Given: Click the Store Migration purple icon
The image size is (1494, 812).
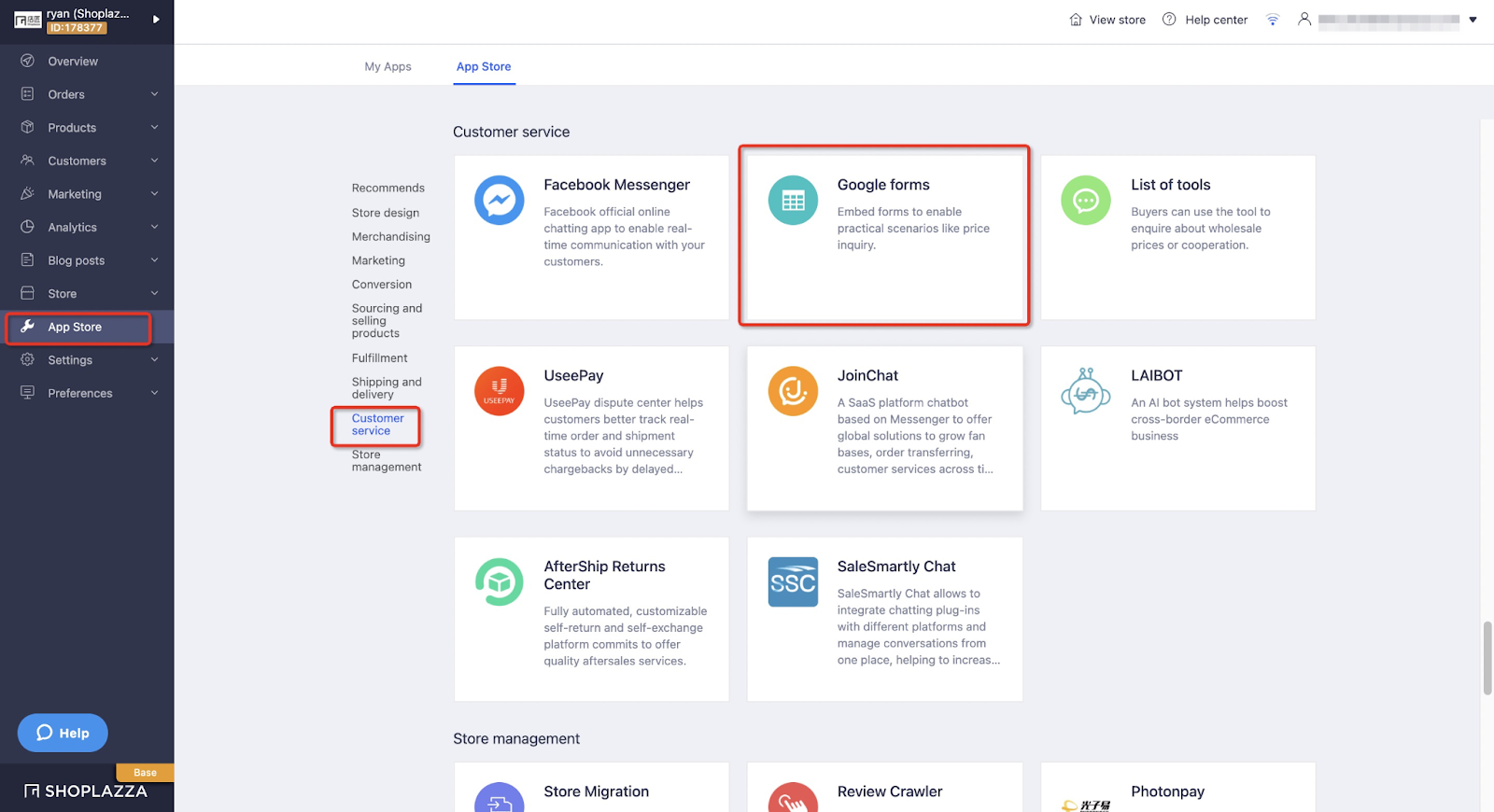Looking at the screenshot, I should click(500, 797).
